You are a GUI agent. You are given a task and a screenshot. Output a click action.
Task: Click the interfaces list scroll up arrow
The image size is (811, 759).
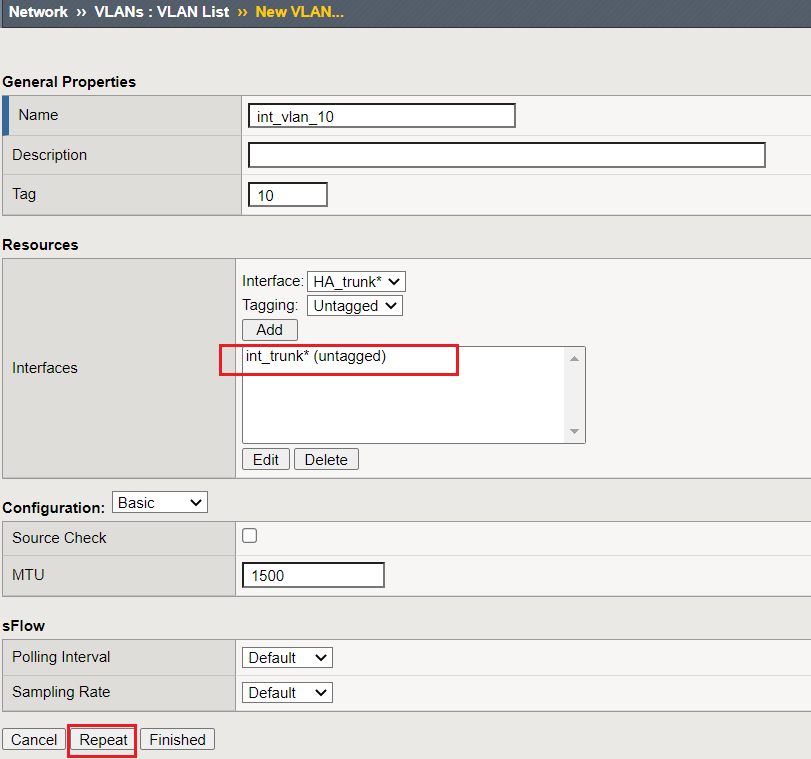coord(574,359)
